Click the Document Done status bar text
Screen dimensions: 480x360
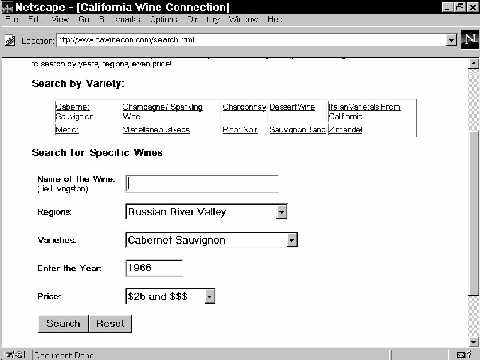(x=64, y=355)
